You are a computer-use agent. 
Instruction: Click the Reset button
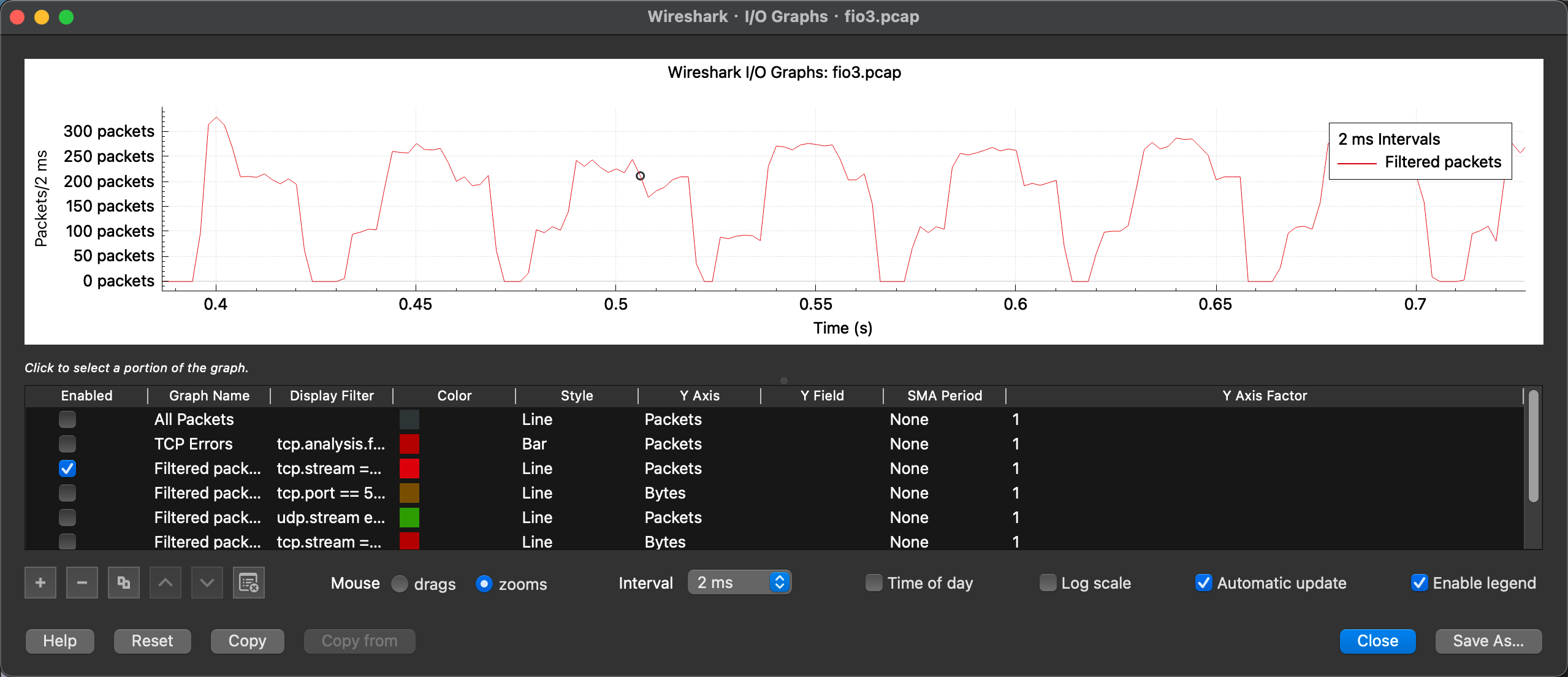pos(152,641)
